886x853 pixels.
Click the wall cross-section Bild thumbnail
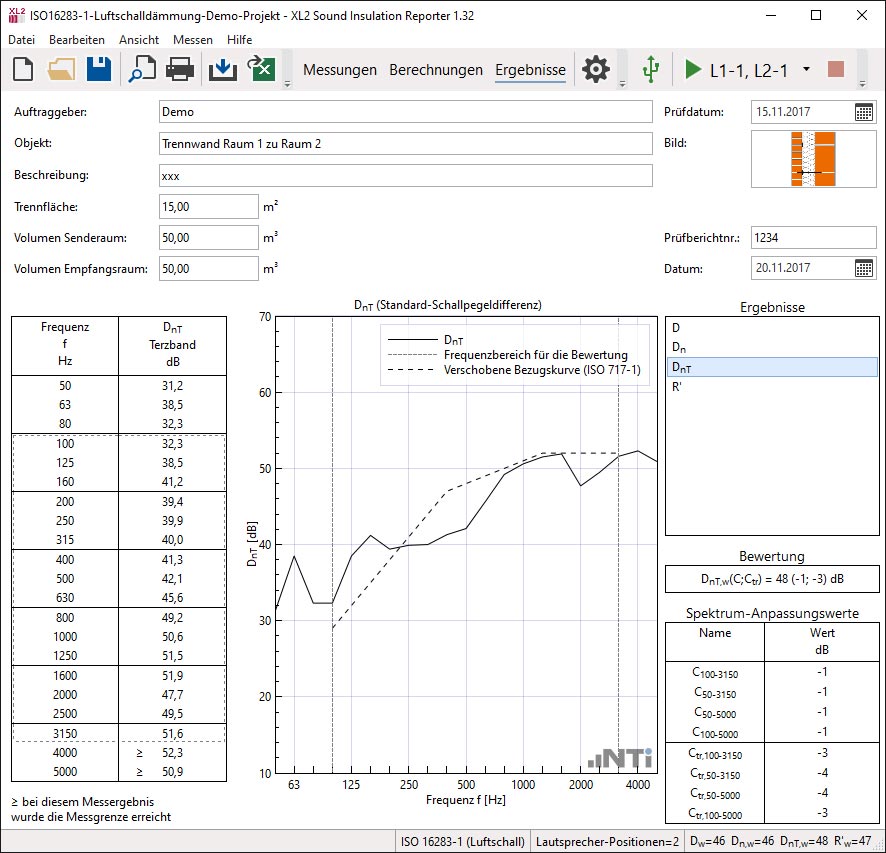point(813,159)
